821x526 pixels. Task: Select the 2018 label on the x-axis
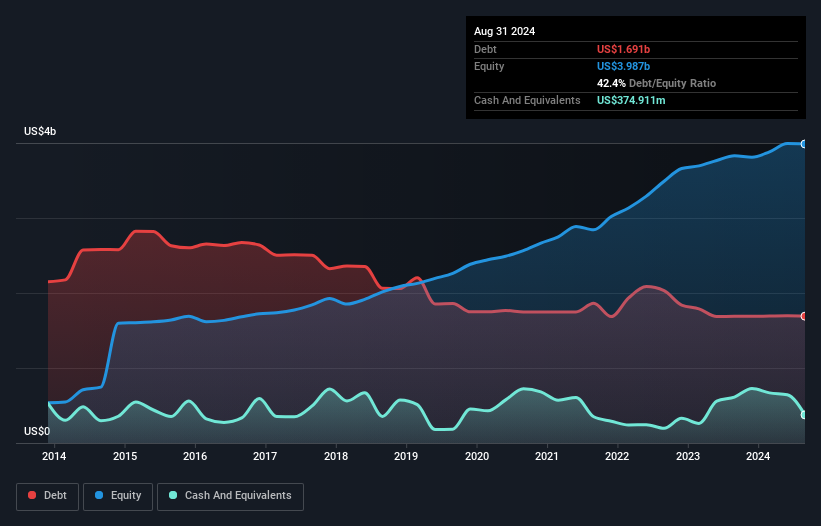point(336,456)
